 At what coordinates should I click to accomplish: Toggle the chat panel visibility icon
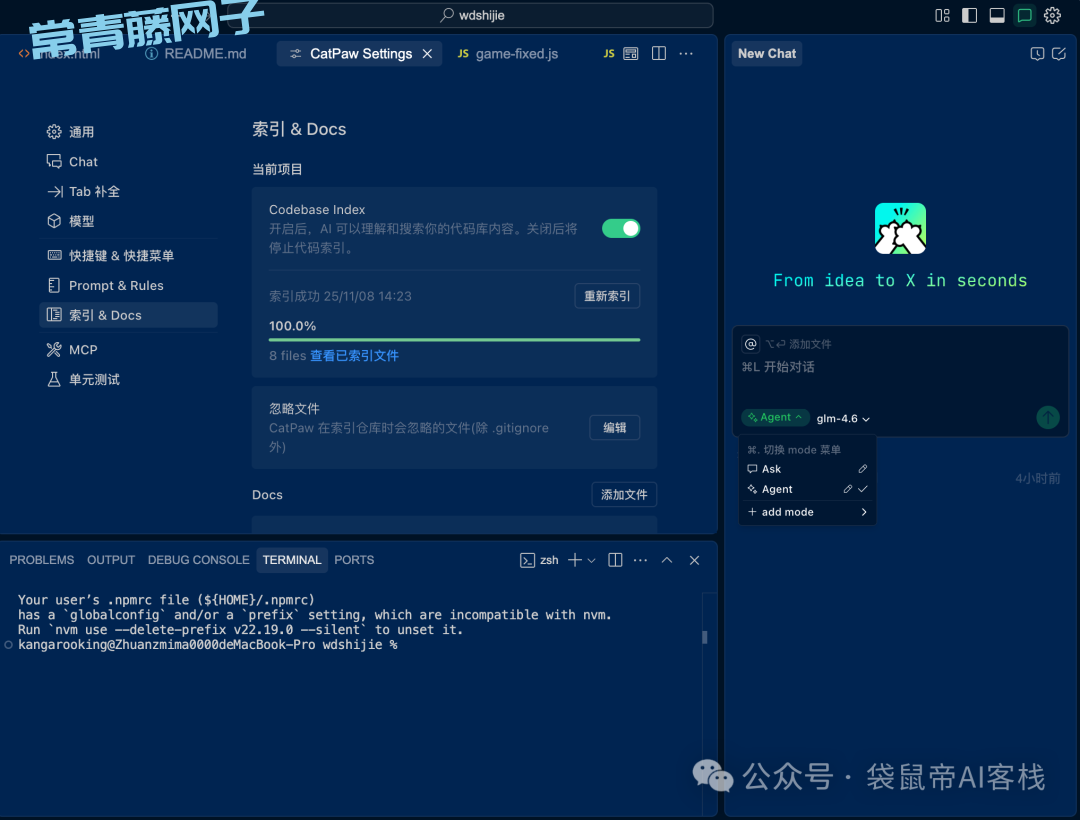tap(1024, 15)
